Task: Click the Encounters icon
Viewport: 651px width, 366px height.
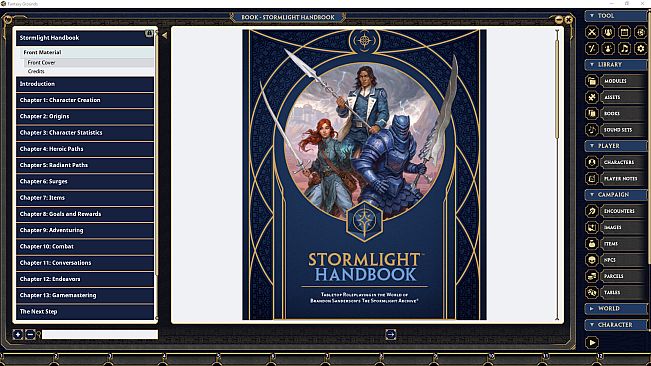Action: (x=592, y=211)
